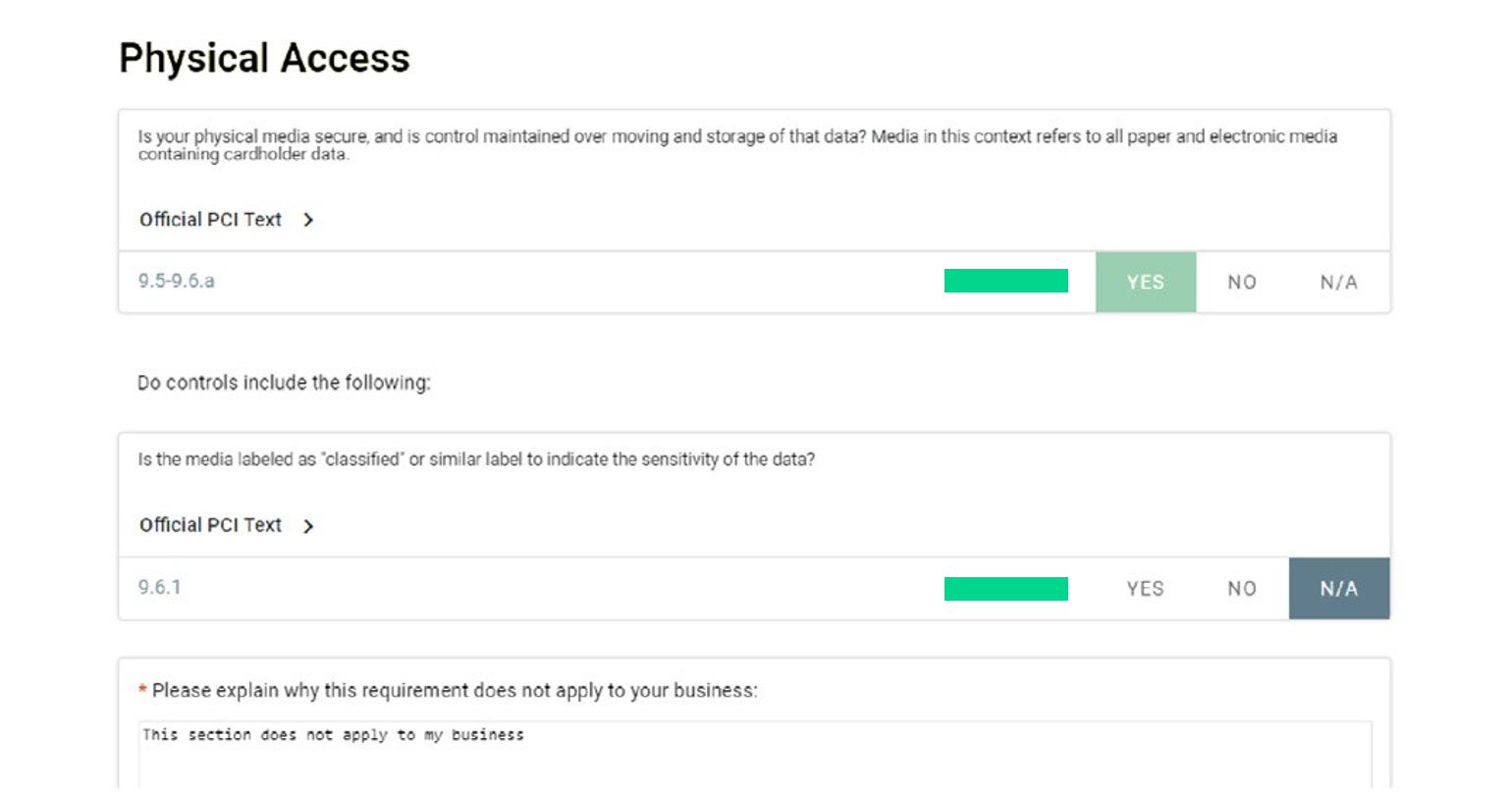Select YES for requirement 9.5-9.6.a

[1145, 282]
